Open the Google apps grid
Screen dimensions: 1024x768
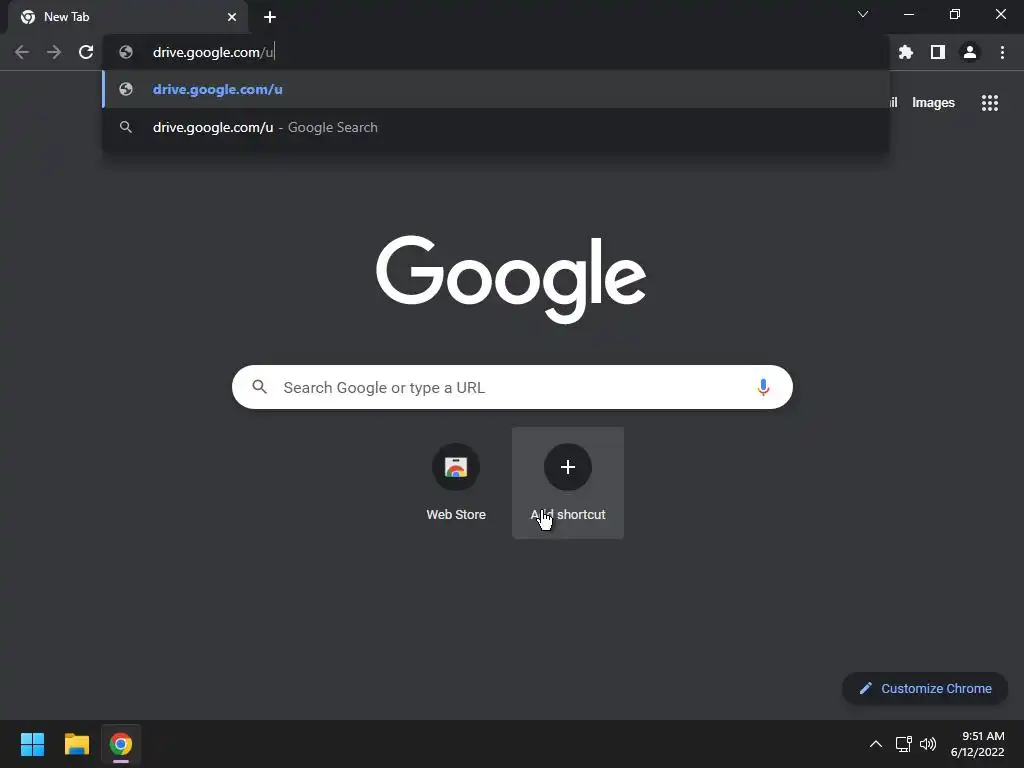pos(990,103)
